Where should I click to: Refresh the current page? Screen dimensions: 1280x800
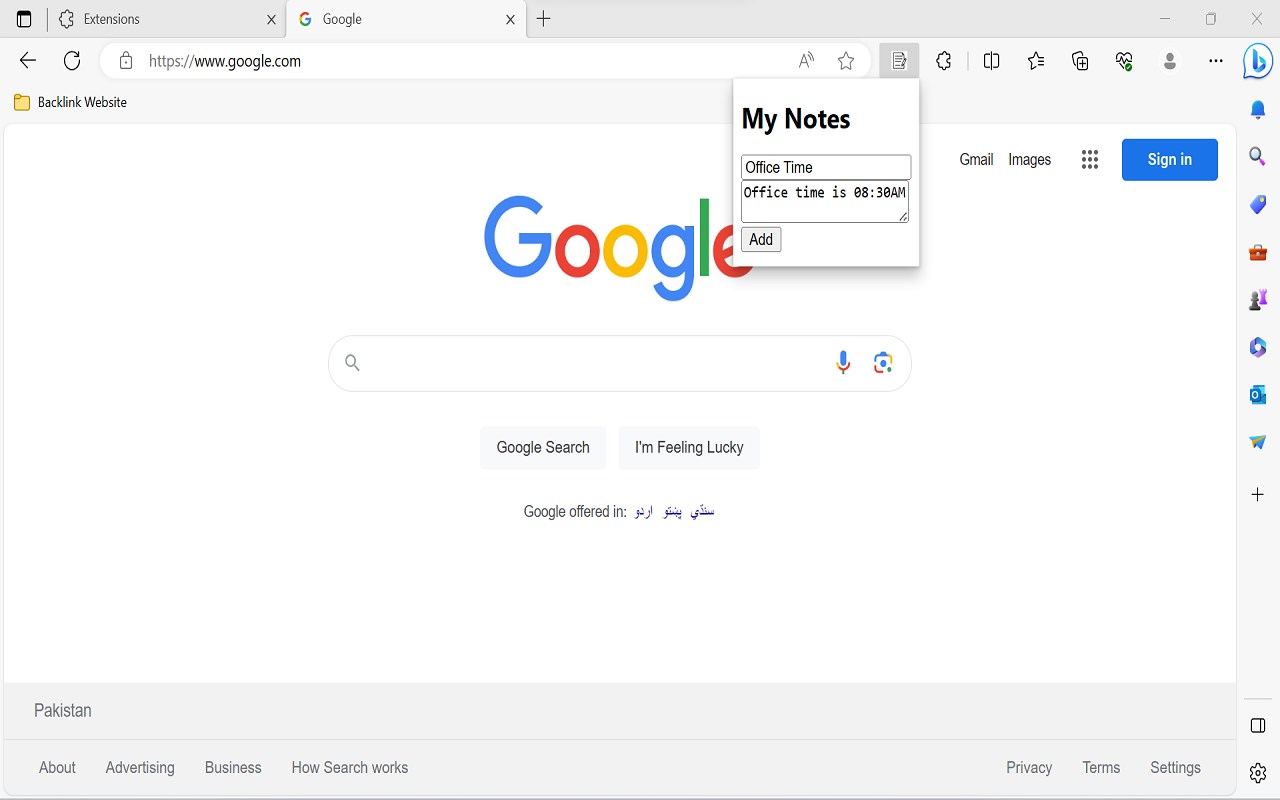[72, 61]
